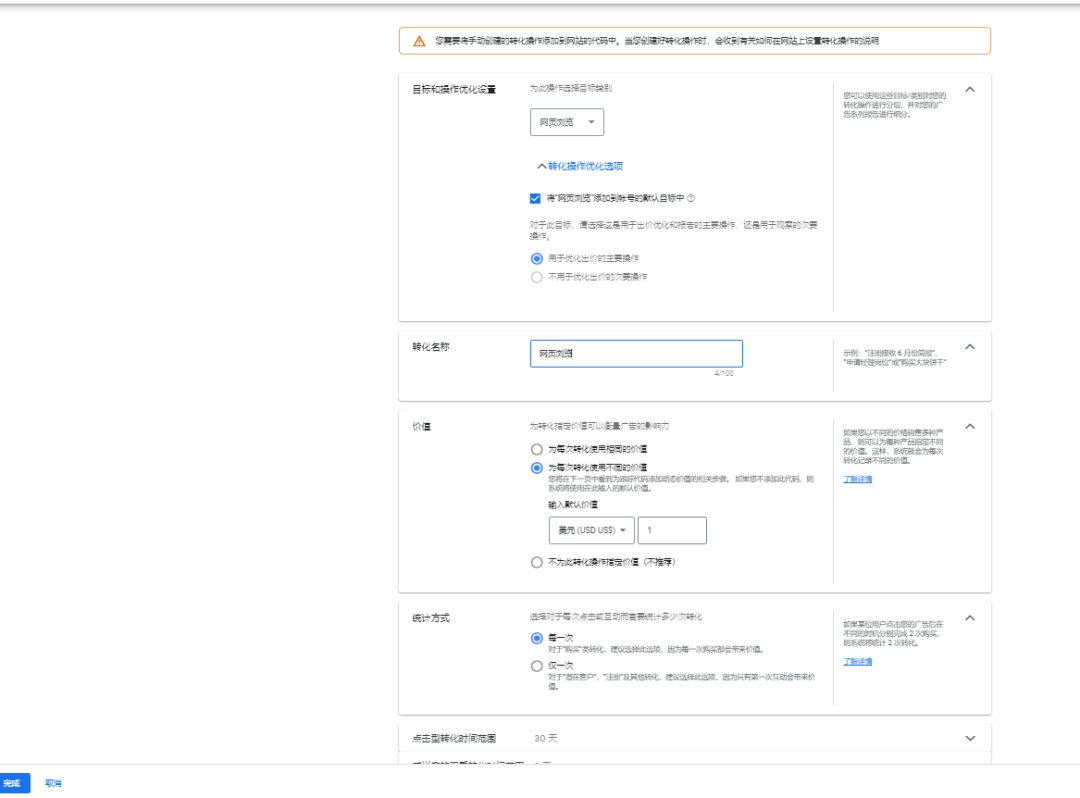Click the 转化名称 text input field
This screenshot has height=798, width=1080.
636,353
